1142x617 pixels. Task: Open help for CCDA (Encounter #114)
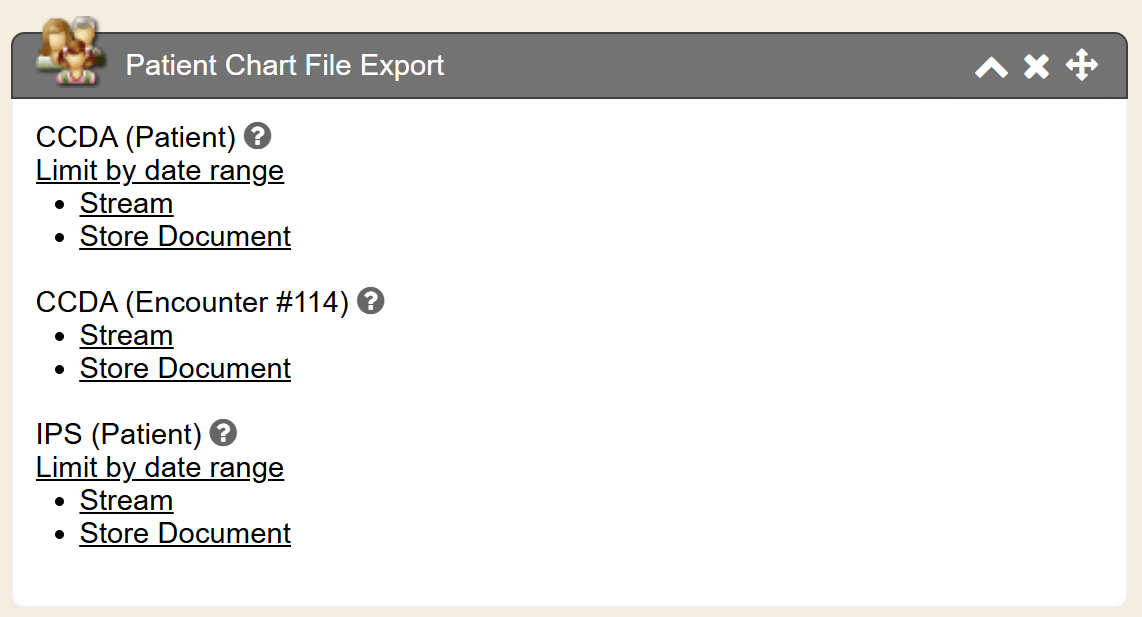371,301
